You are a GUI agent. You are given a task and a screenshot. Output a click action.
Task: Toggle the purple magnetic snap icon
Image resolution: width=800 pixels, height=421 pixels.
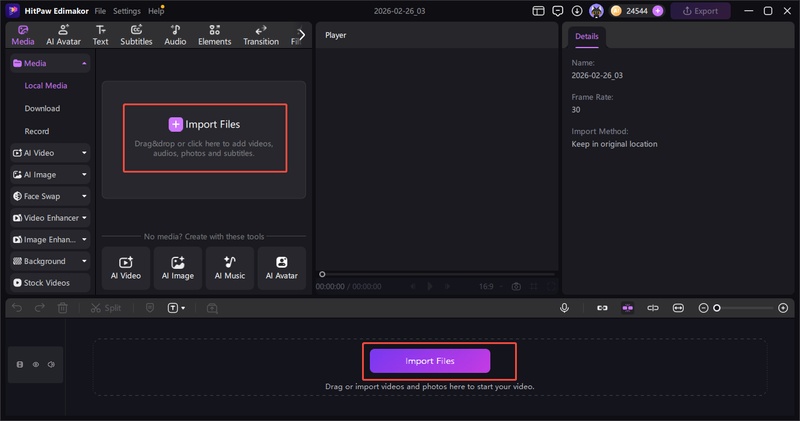click(628, 308)
